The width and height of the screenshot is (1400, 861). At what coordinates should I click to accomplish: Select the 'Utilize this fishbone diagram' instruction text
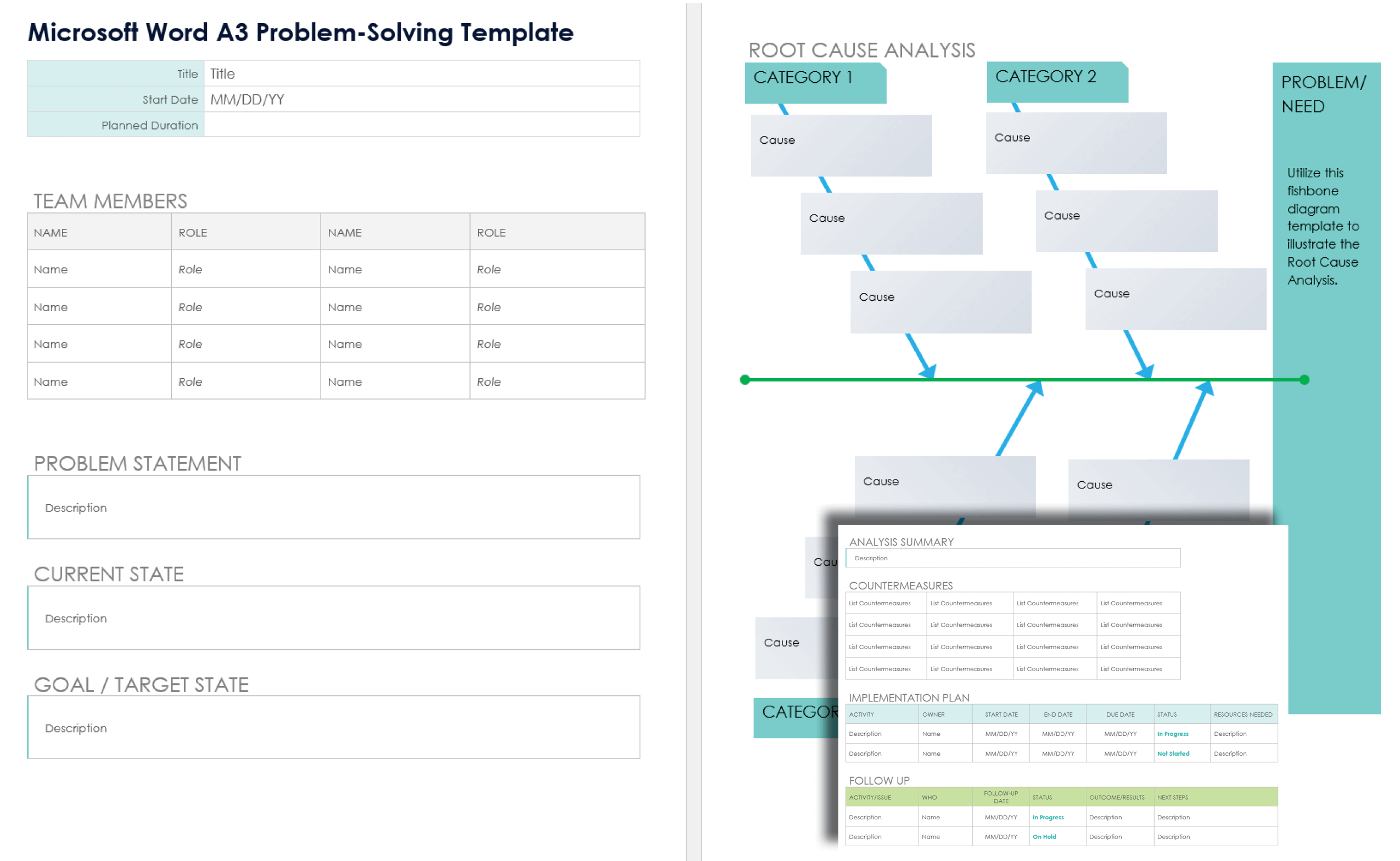[1323, 226]
